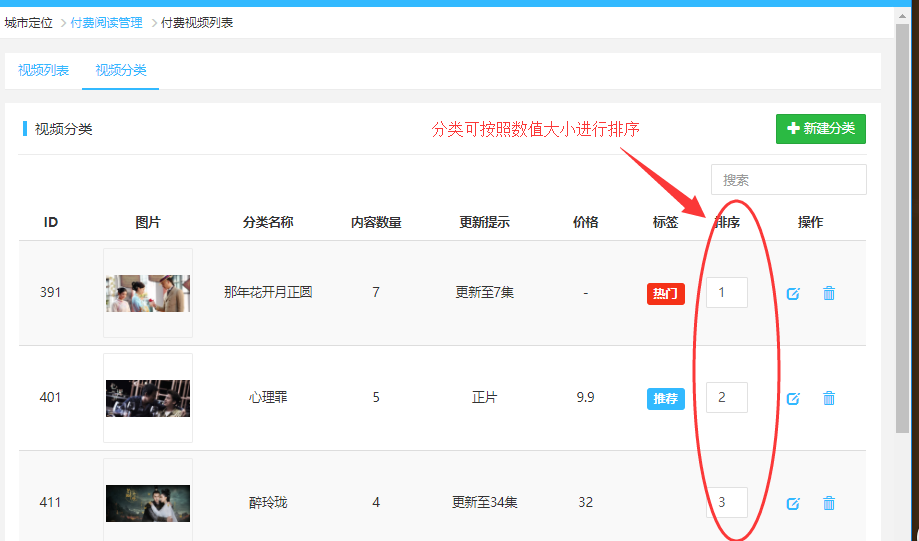Focus the 搜索 search field
919x541 pixels.
788,180
